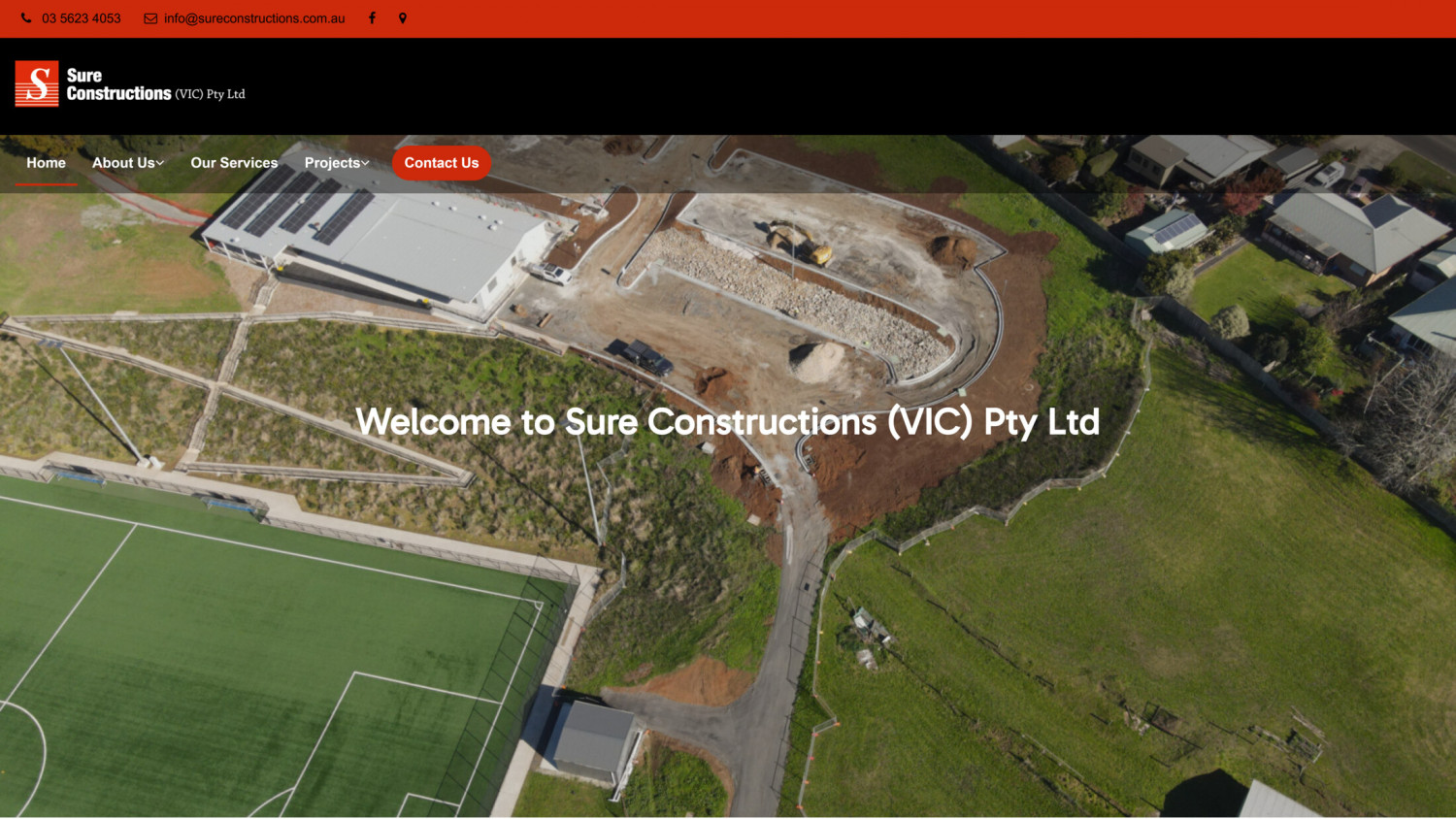Click the Sure Constructions logo text
Image resolution: width=1456 pixels, height=819 pixels.
click(x=118, y=84)
